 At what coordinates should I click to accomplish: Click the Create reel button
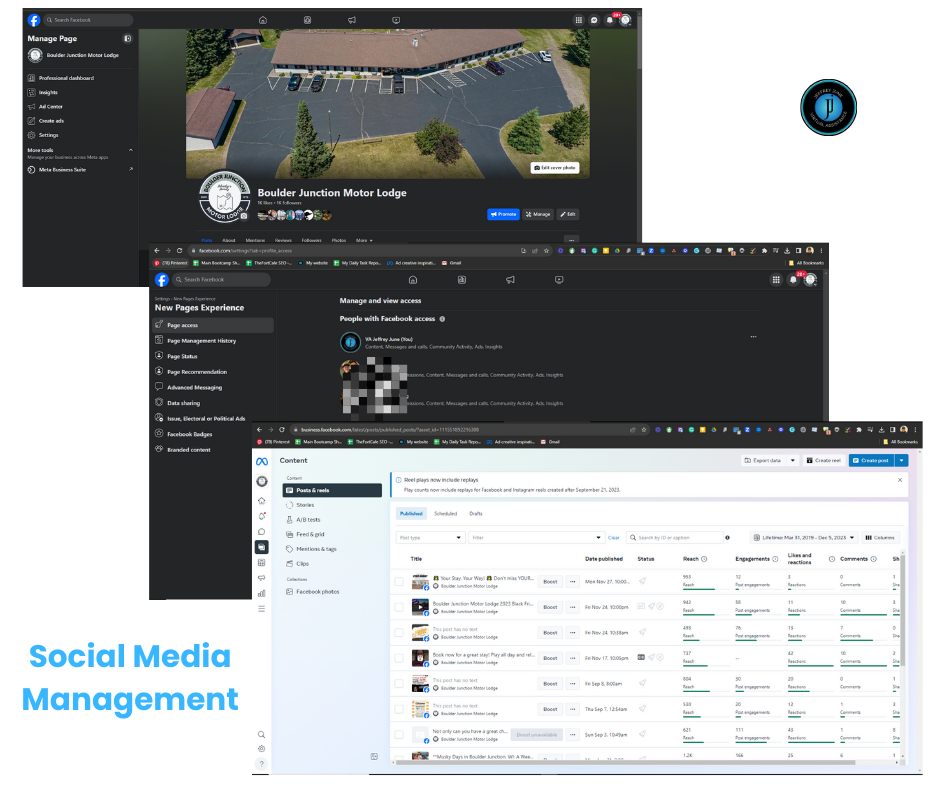pos(824,461)
